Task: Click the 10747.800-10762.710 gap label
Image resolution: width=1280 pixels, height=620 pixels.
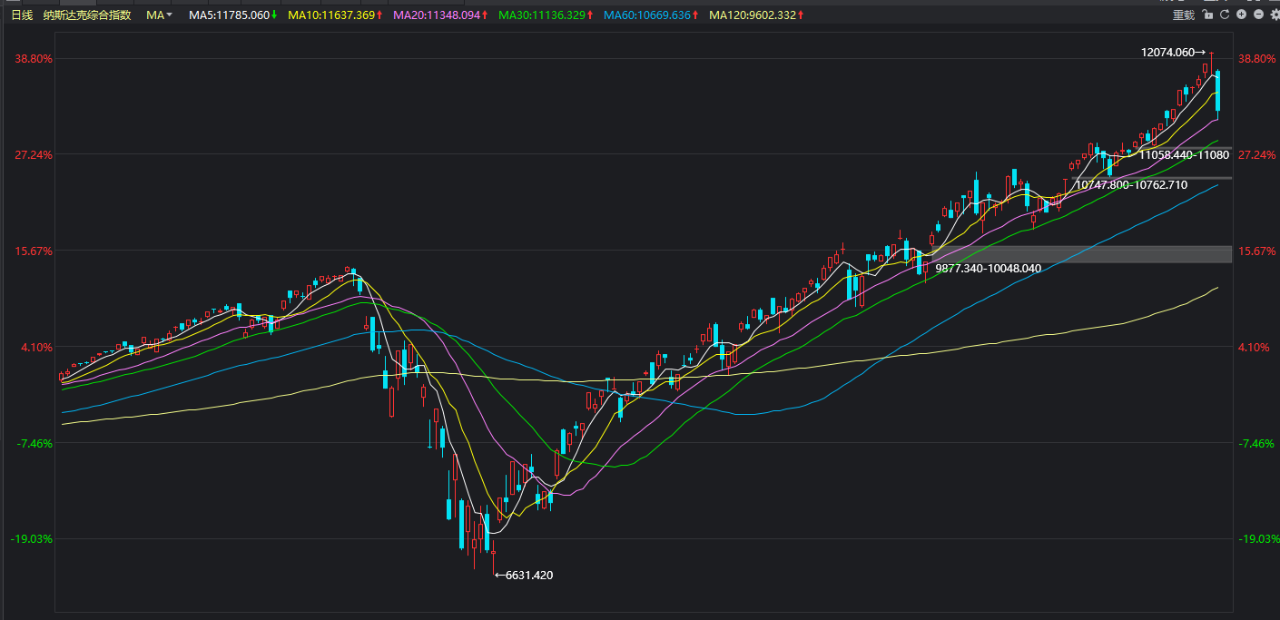Action: tap(1131, 185)
